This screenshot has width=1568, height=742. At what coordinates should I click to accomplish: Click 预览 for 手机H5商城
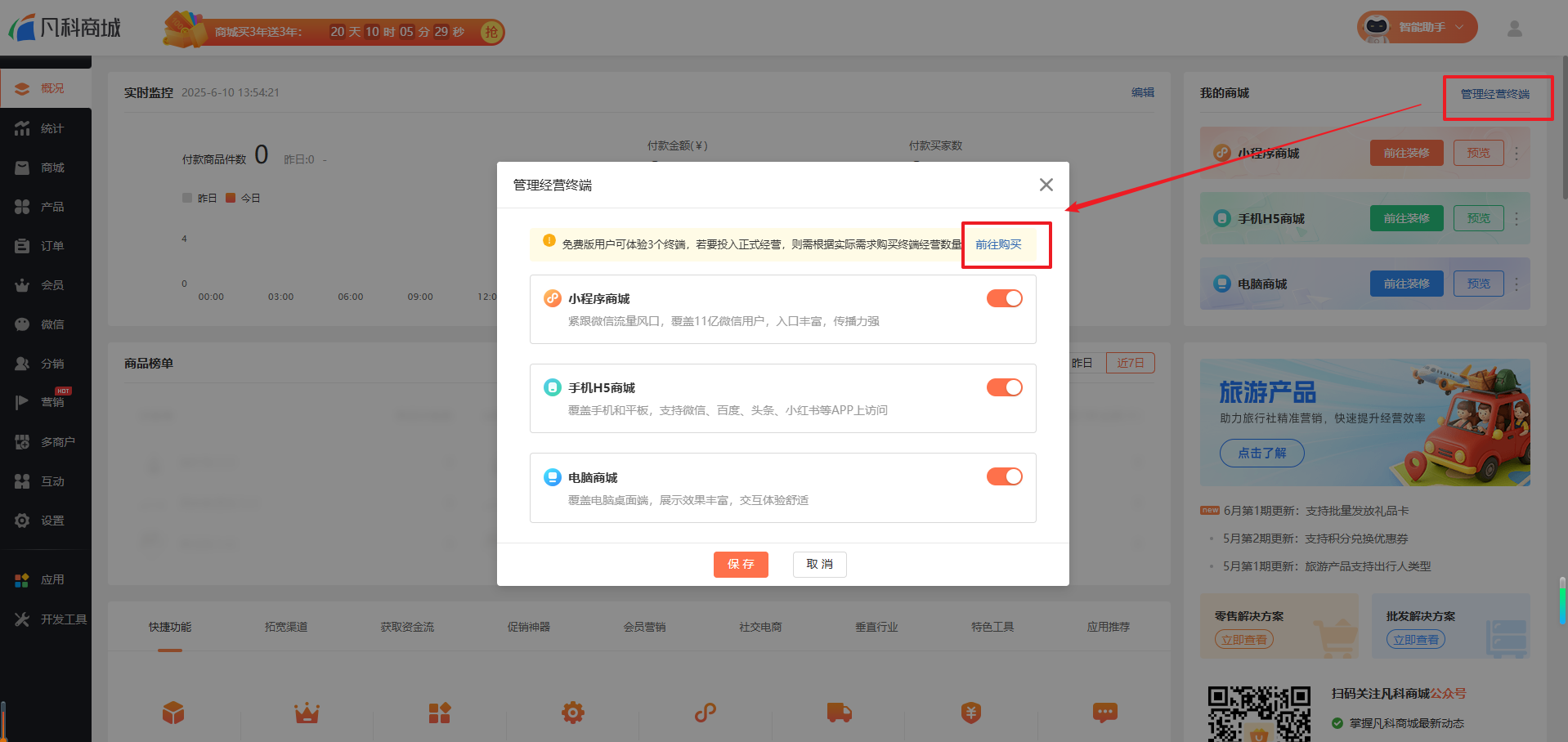1479,218
